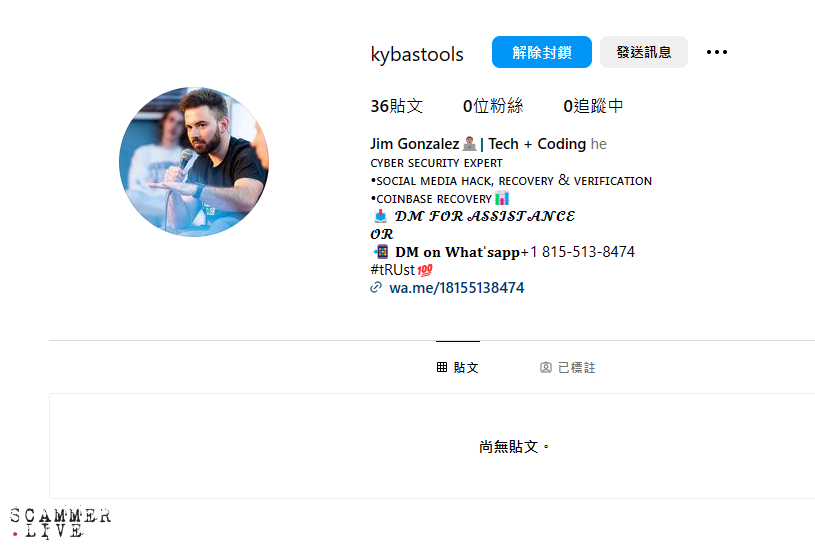This screenshot has width=815, height=550.
Task: Open the 0追蹤中 following list
Action: 593,106
